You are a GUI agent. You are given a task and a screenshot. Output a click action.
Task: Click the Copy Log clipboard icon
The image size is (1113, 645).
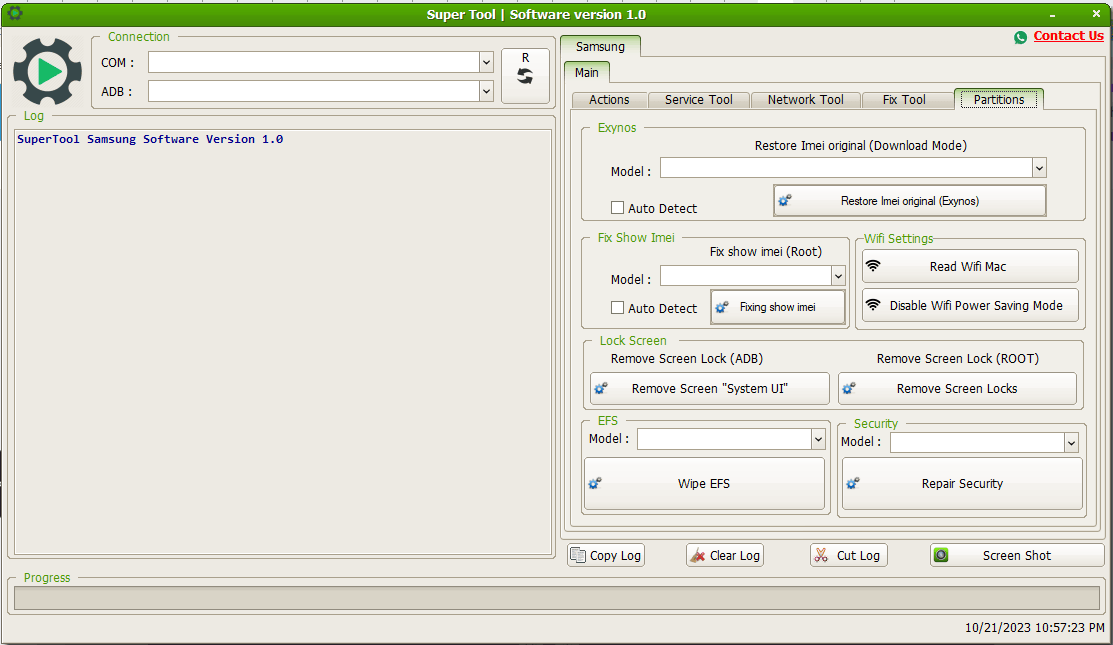579,555
